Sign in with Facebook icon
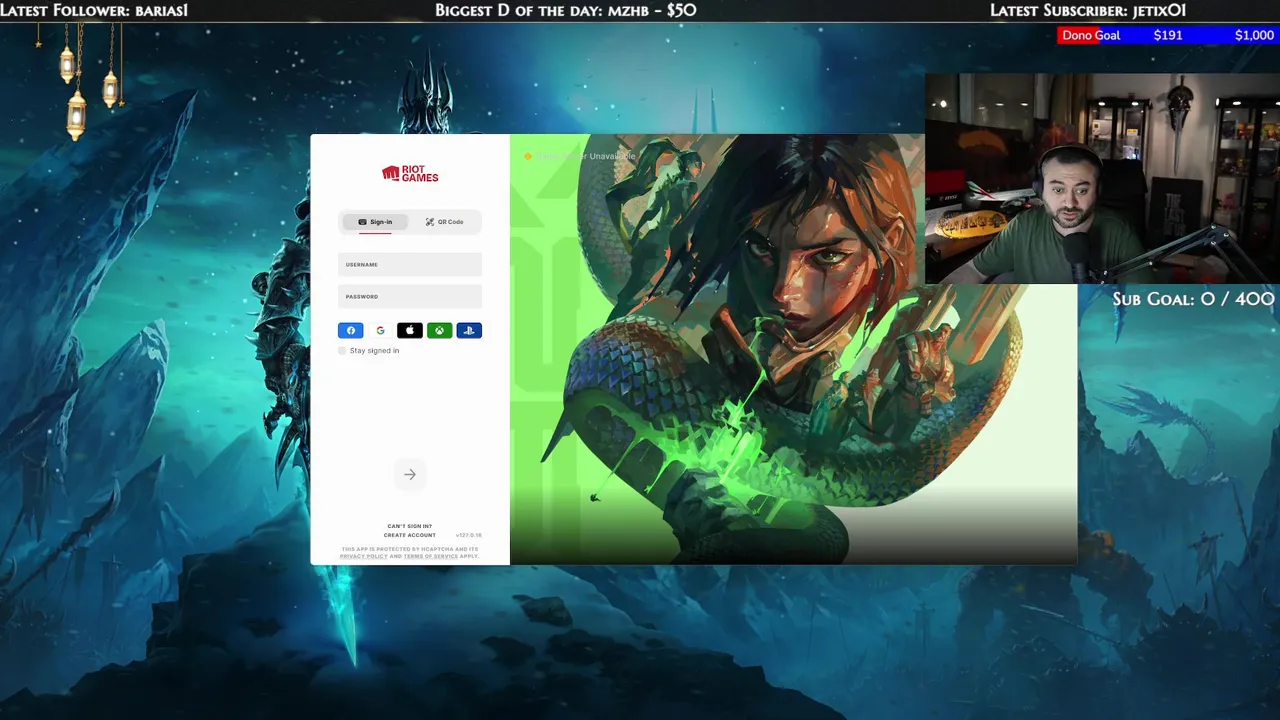The height and width of the screenshot is (720, 1280). click(351, 330)
